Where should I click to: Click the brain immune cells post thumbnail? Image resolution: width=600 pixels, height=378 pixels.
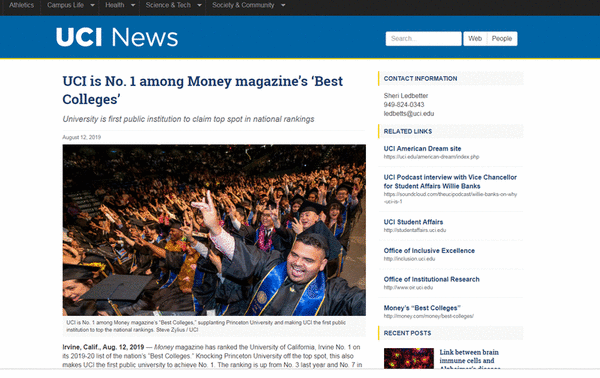[x=409, y=358]
